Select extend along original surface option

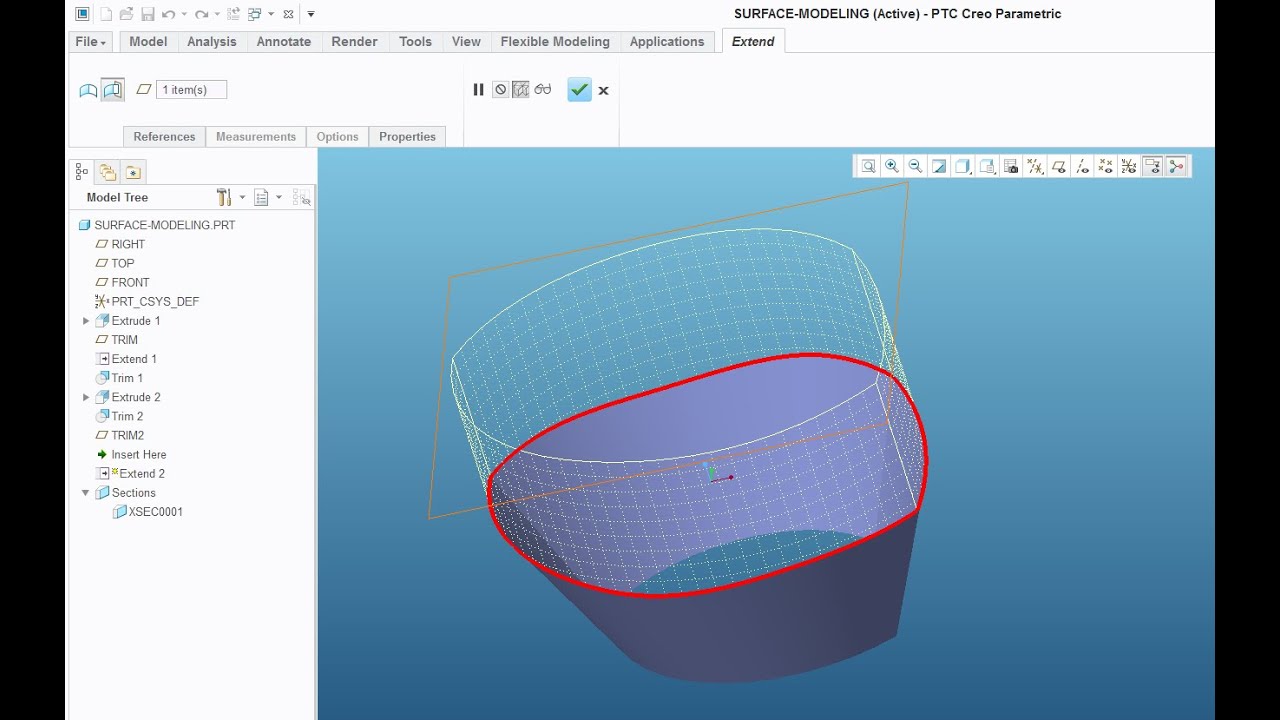coord(88,90)
